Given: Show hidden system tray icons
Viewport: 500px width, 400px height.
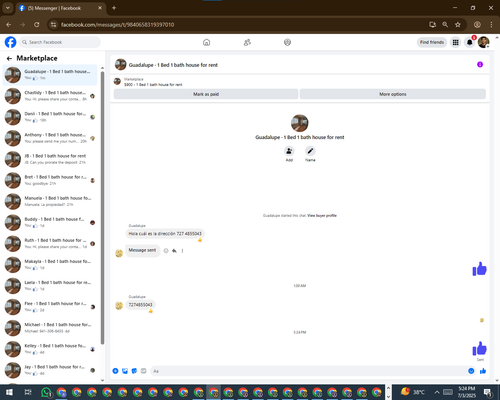Looking at the screenshot, I should click(437, 392).
